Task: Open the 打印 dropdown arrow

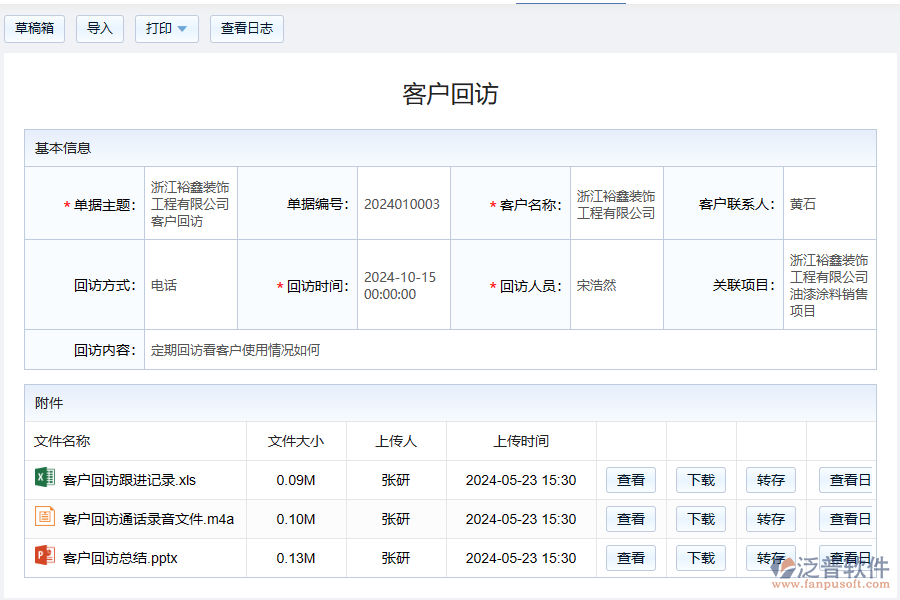Action: click(180, 28)
